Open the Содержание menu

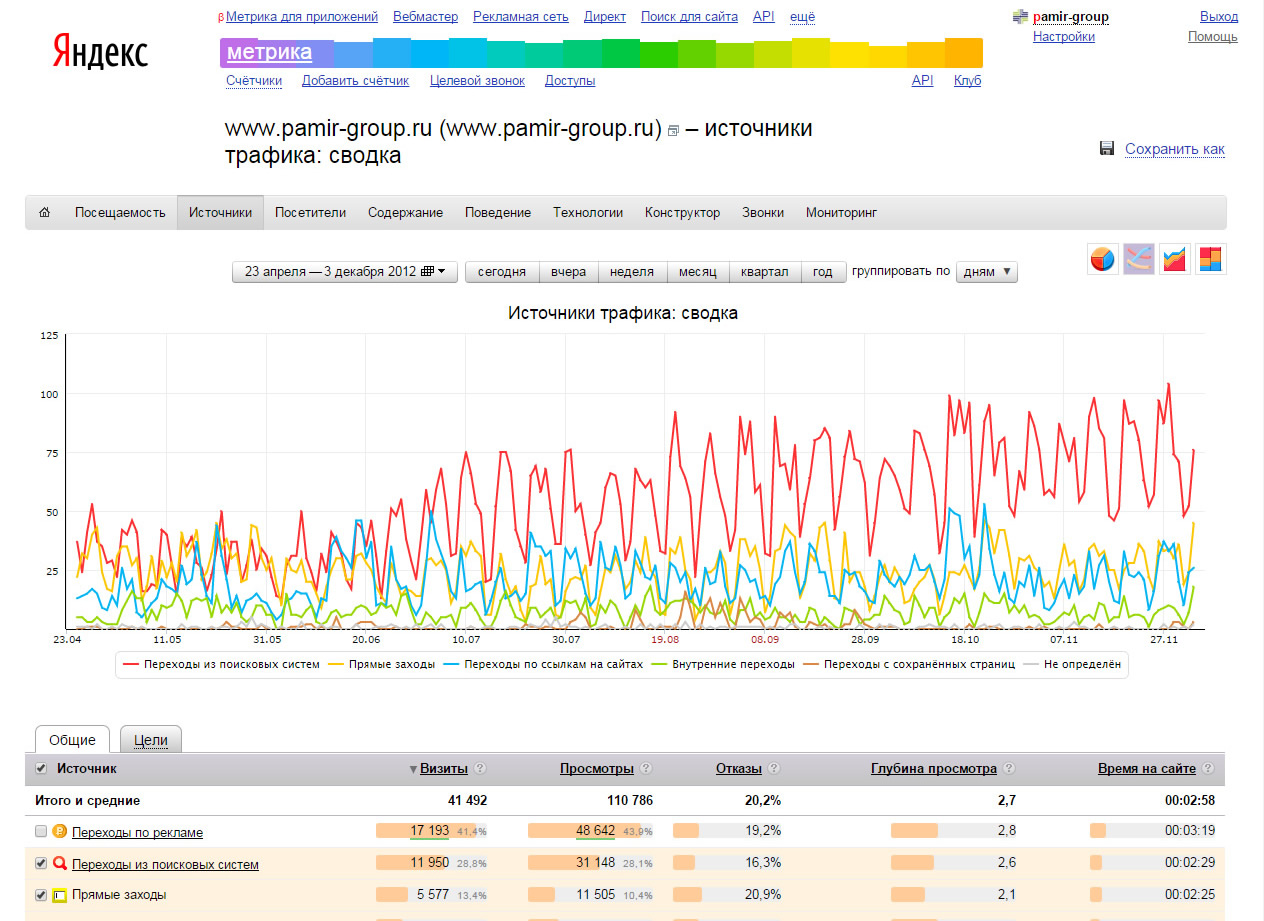(405, 212)
